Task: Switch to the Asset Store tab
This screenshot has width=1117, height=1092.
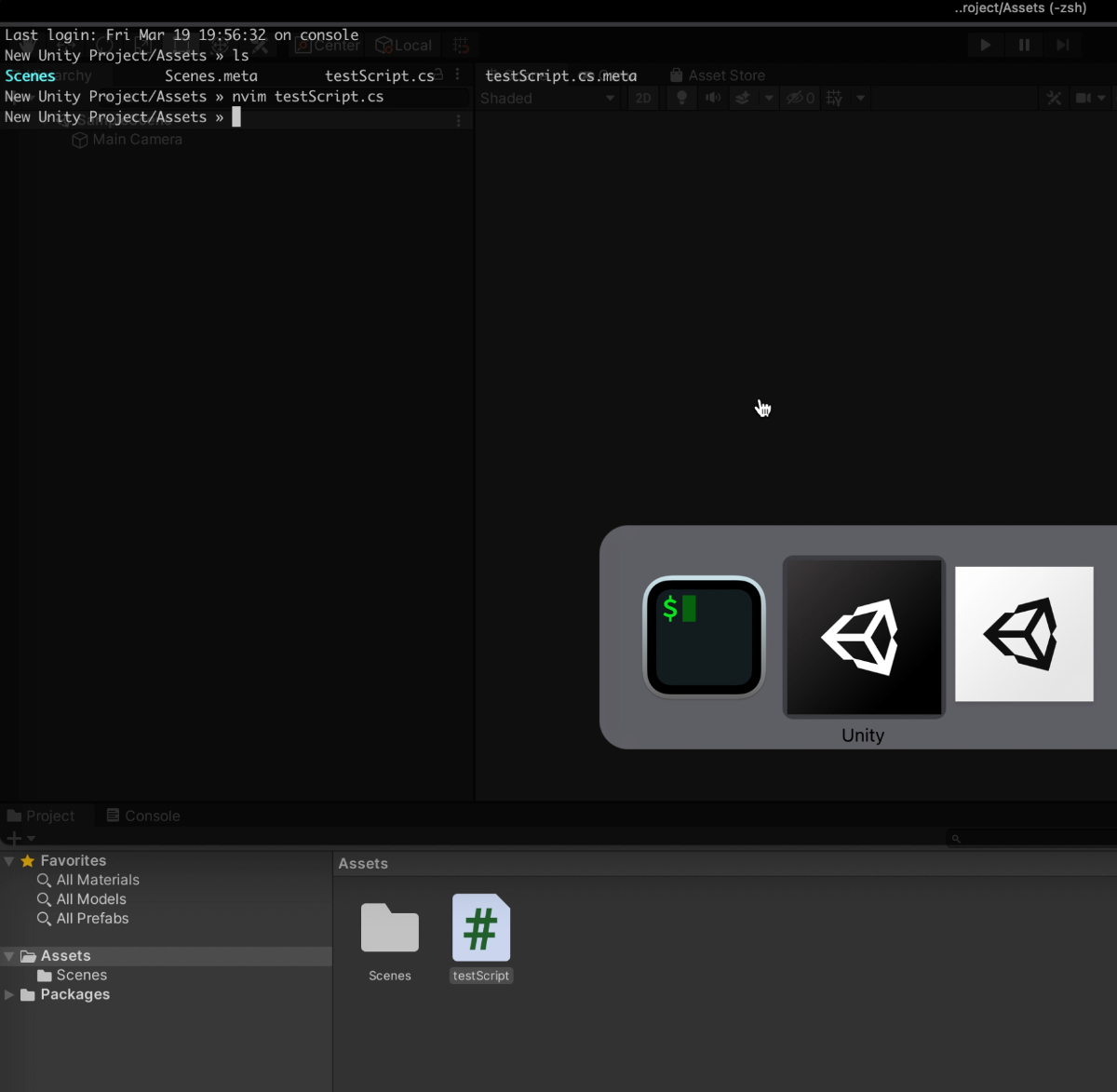Action: [x=718, y=75]
